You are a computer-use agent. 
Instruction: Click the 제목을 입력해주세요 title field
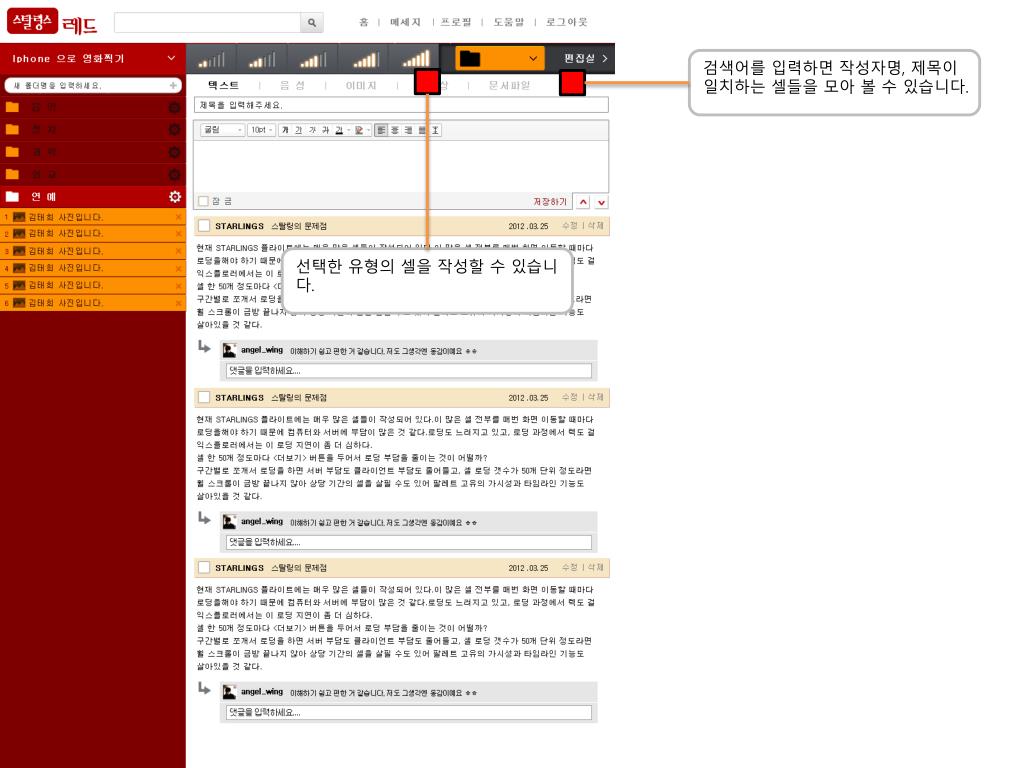pos(401,104)
